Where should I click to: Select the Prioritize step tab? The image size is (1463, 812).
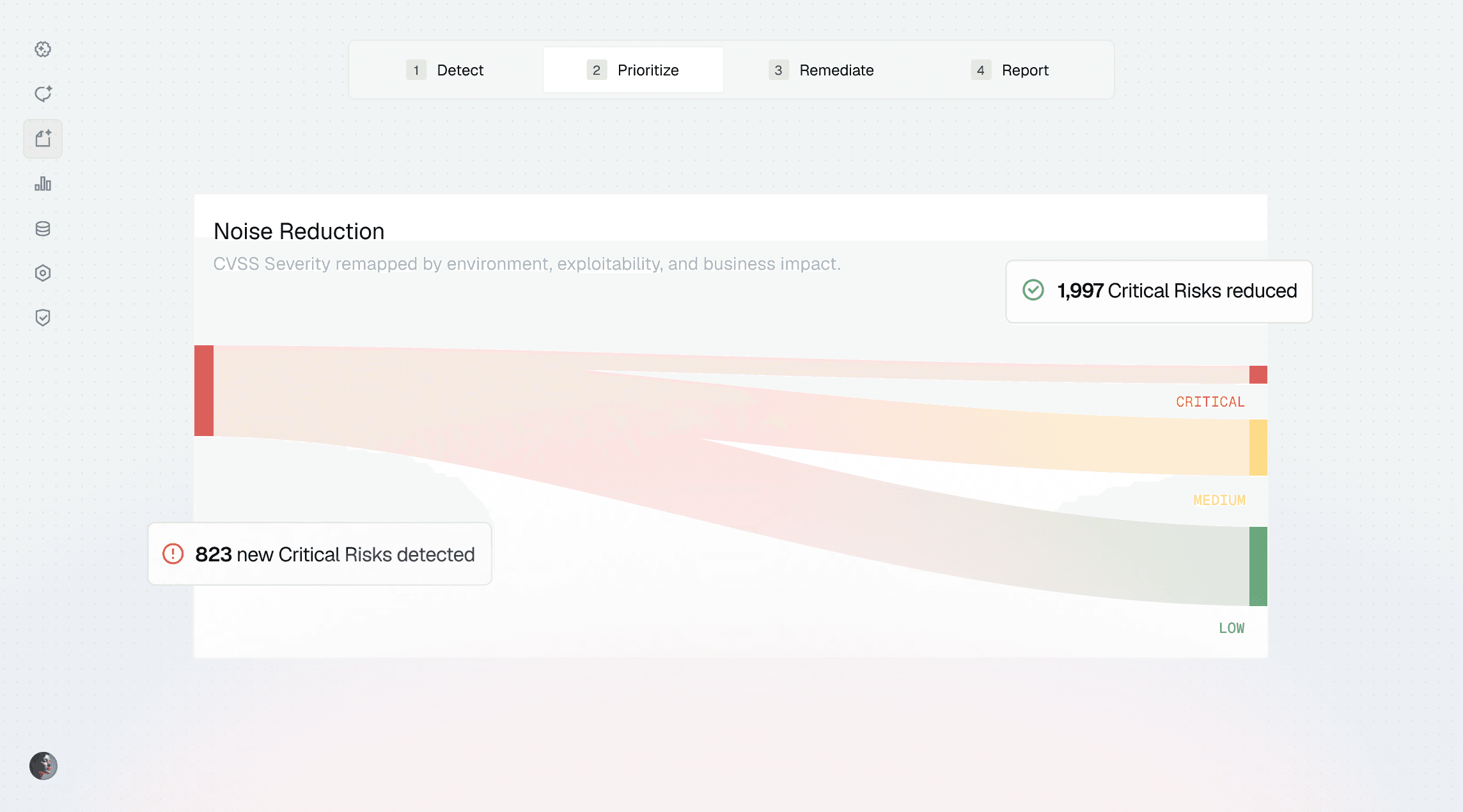pyautogui.click(x=634, y=70)
